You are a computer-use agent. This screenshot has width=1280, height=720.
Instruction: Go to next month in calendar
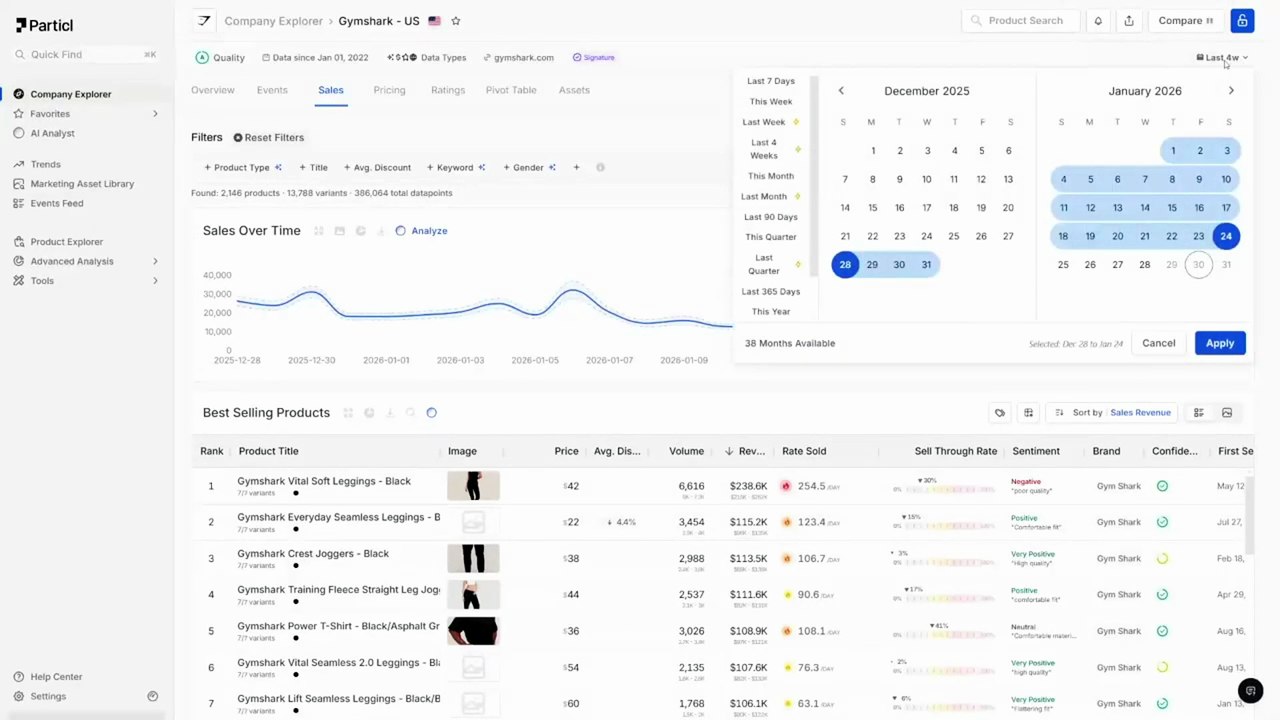point(1231,91)
